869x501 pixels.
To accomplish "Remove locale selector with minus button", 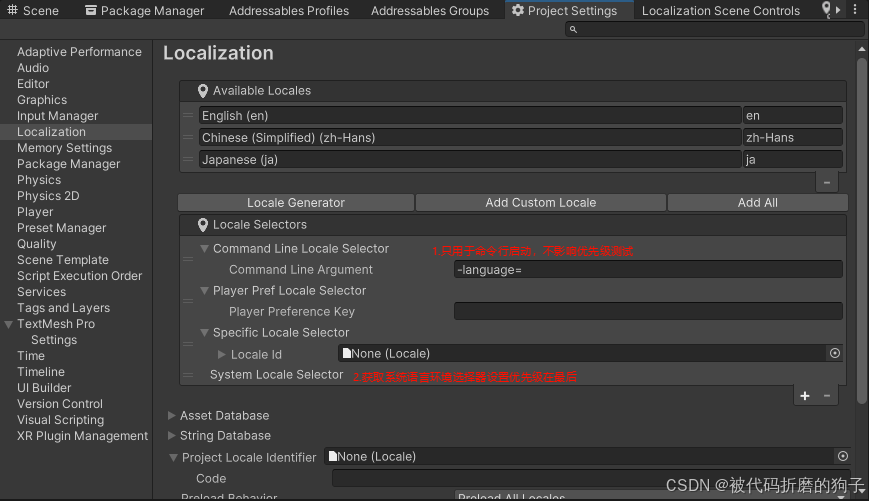I will click(827, 396).
